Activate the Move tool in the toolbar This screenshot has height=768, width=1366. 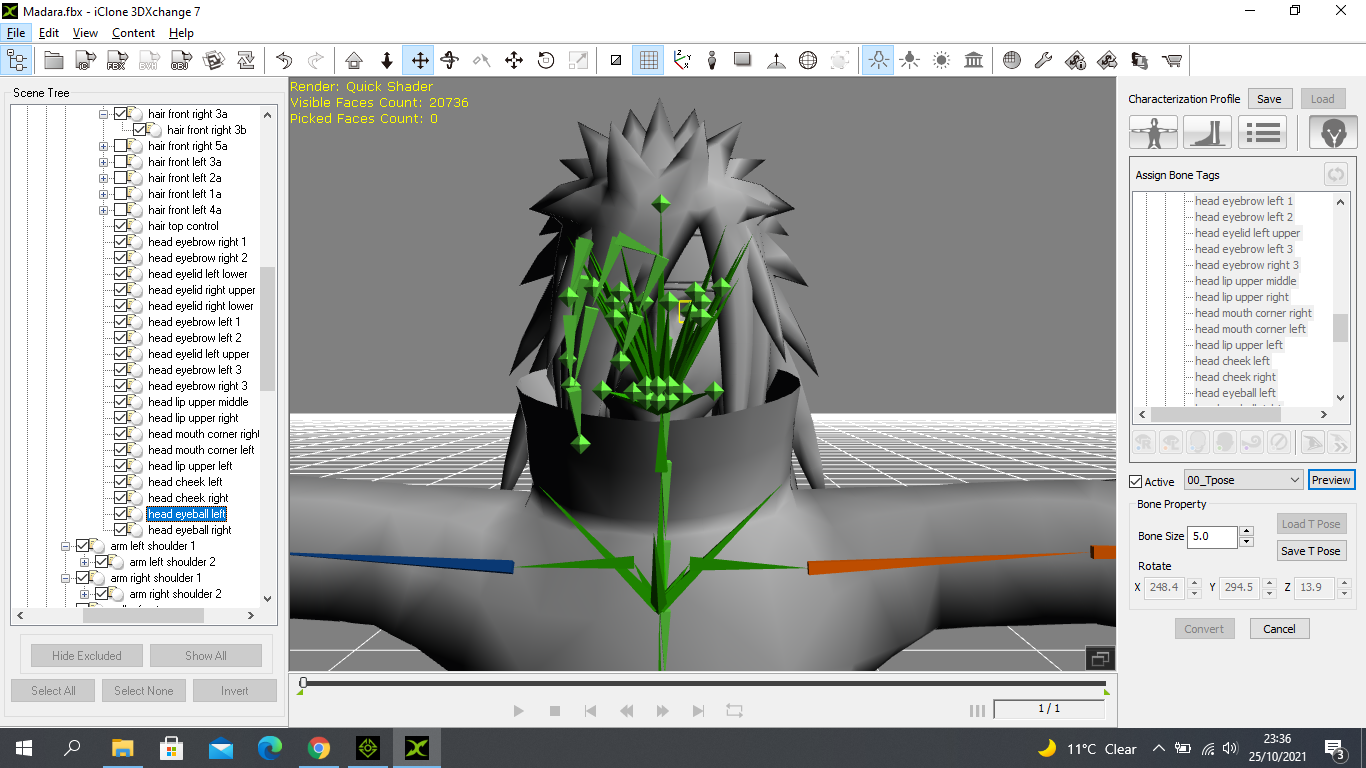(419, 61)
